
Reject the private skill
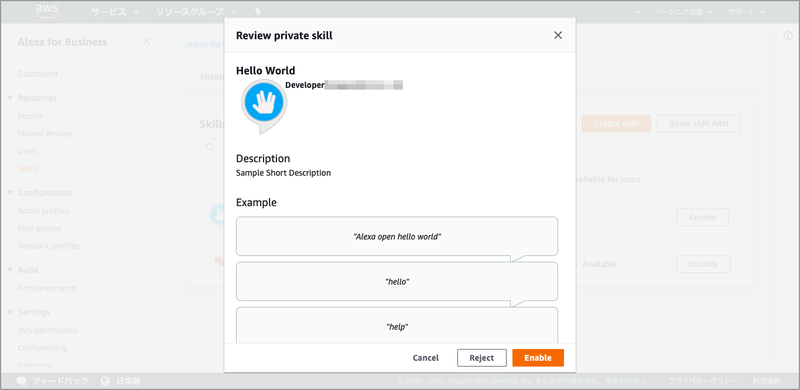point(482,358)
